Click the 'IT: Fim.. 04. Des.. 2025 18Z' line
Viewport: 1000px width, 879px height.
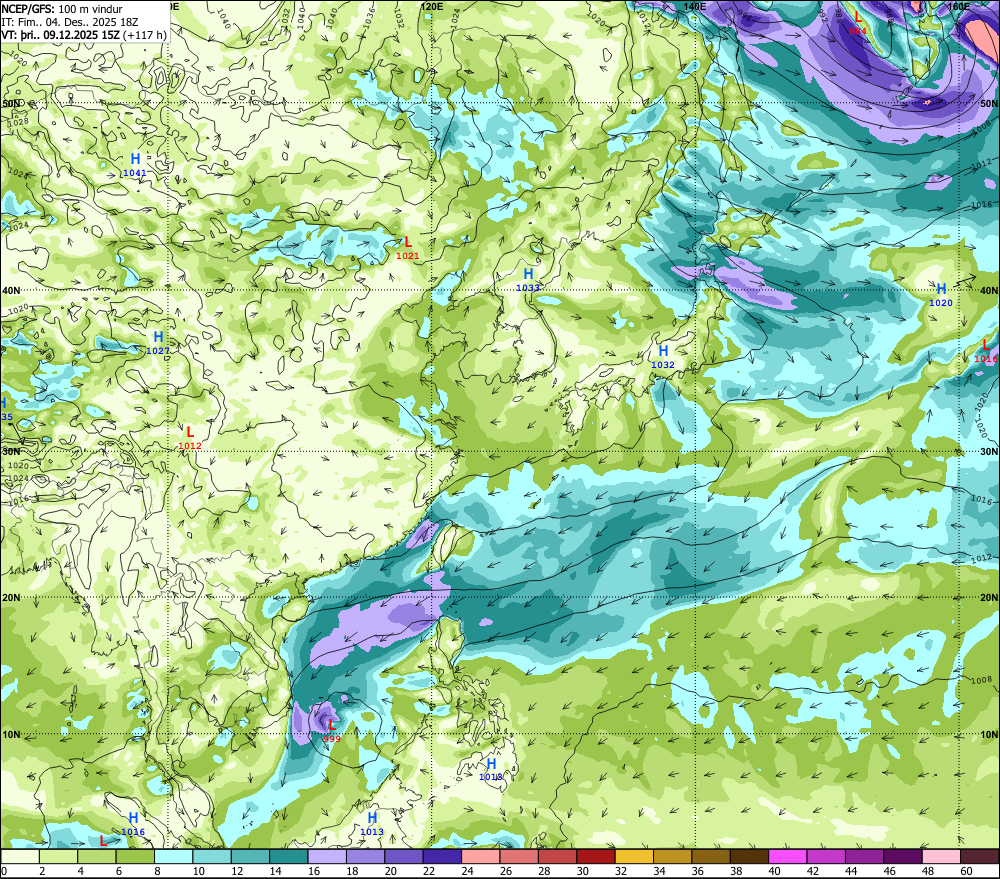click(x=70, y=22)
